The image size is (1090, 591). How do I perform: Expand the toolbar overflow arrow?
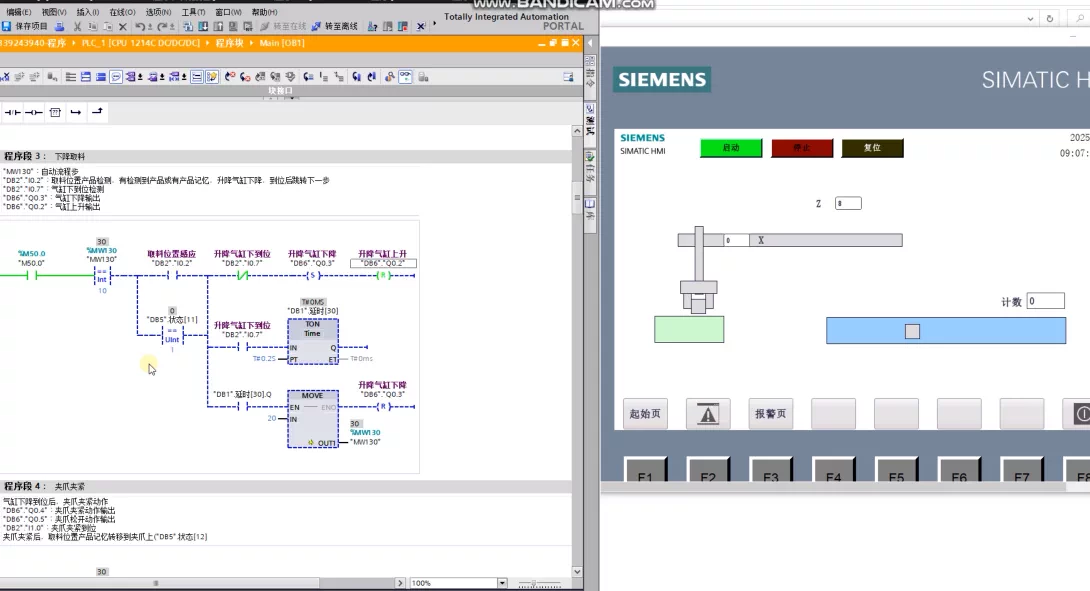pos(435,24)
